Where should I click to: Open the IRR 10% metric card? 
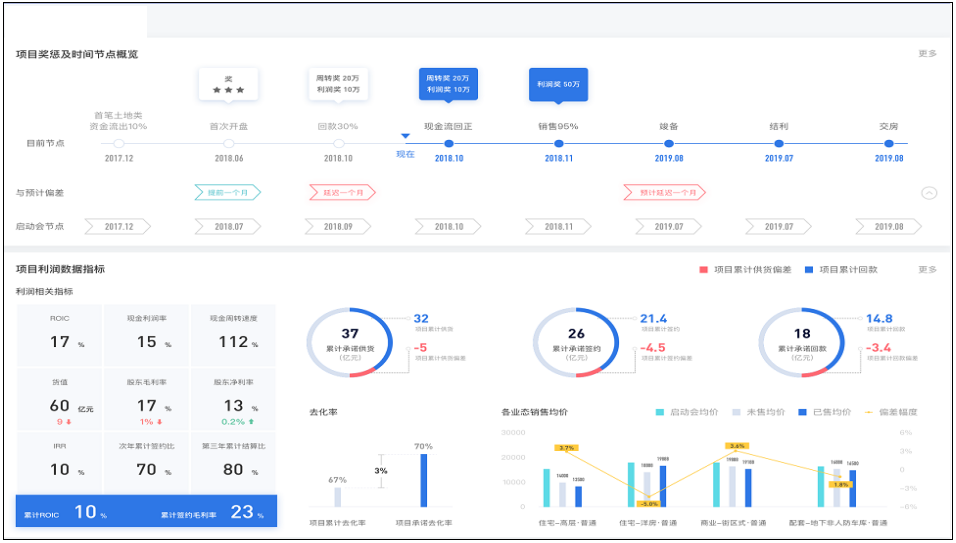click(x=59, y=463)
